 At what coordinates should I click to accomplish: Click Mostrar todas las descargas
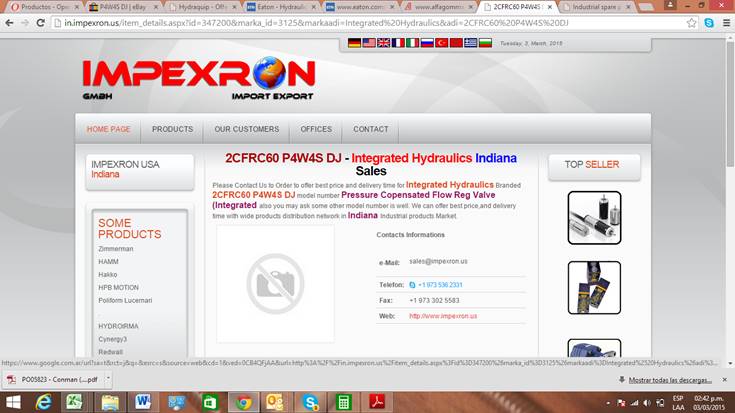tap(670, 380)
